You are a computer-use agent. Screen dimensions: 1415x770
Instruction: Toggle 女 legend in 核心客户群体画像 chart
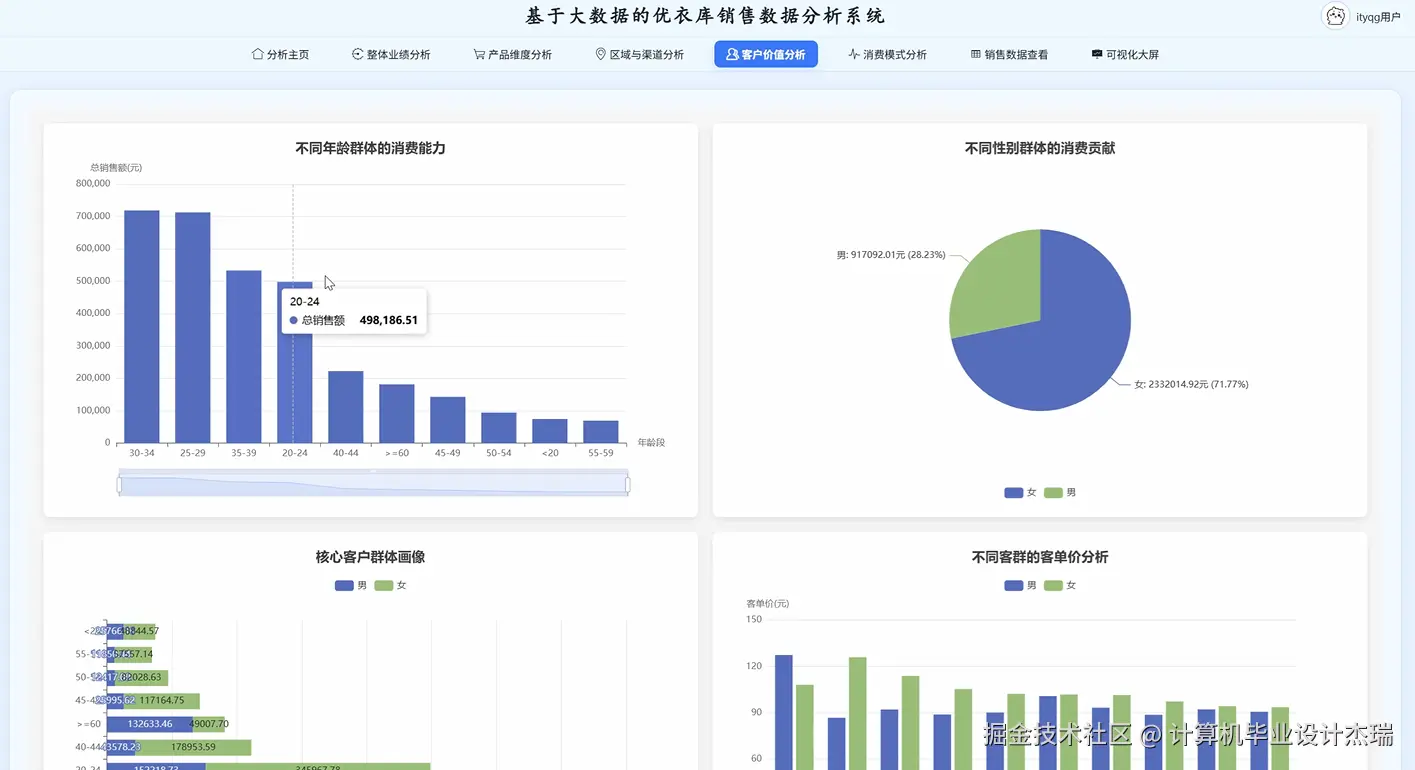(391, 585)
